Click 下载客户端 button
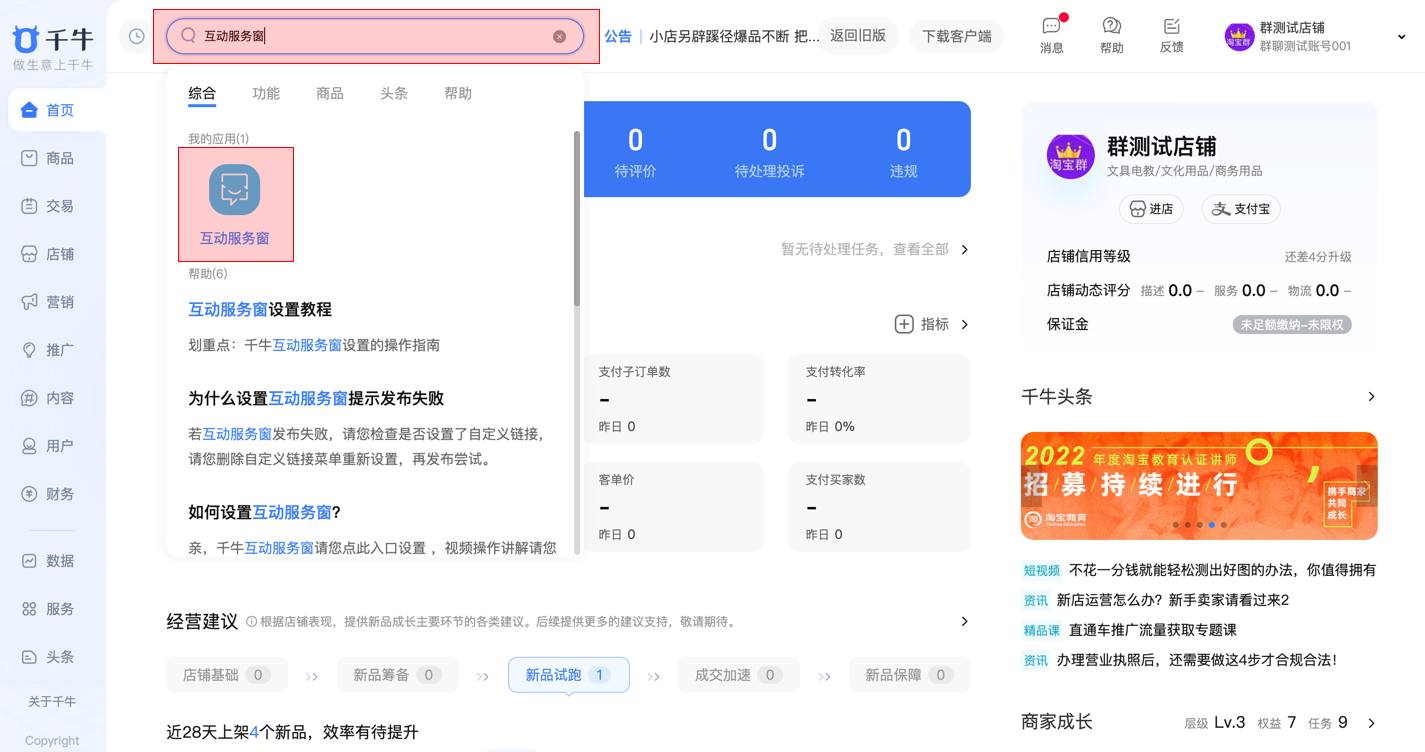Screen dimensions: 1425x752 pos(957,36)
